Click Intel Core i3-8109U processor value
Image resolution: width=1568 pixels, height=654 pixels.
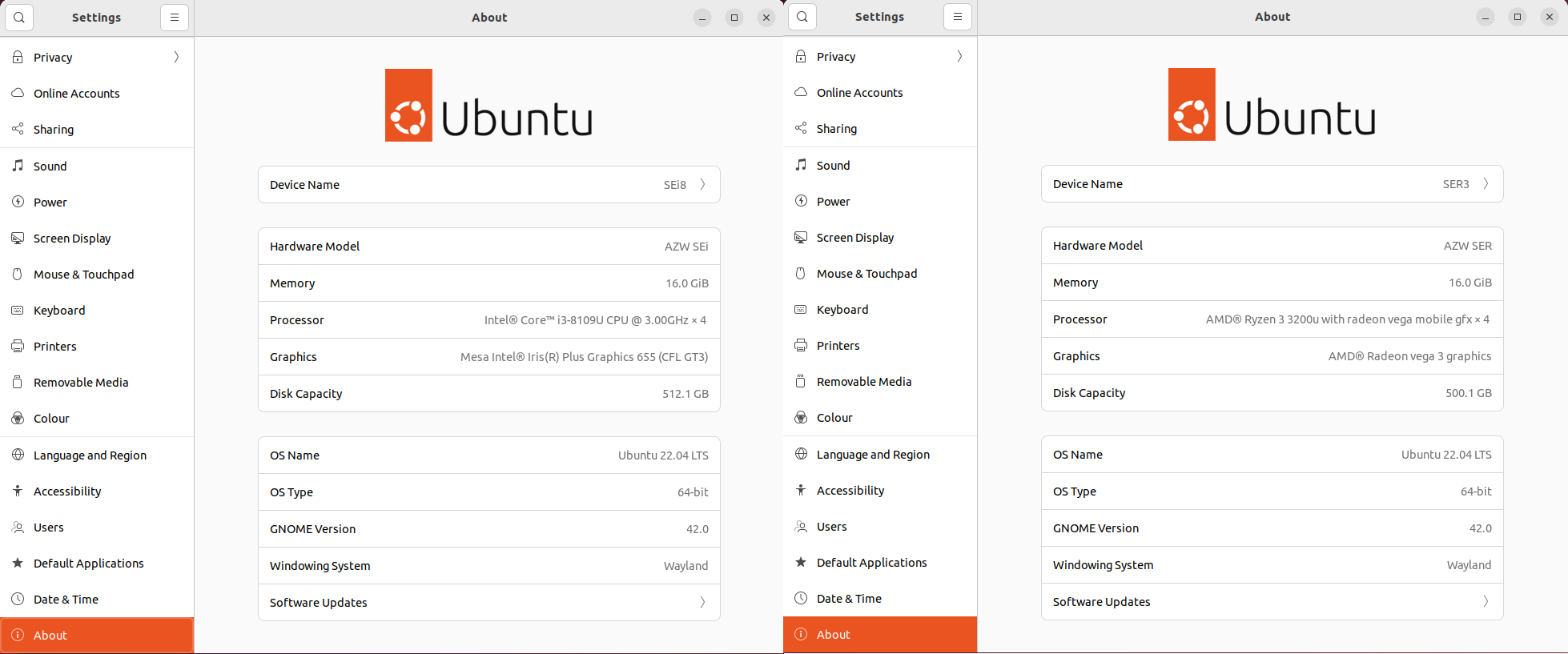(x=596, y=320)
